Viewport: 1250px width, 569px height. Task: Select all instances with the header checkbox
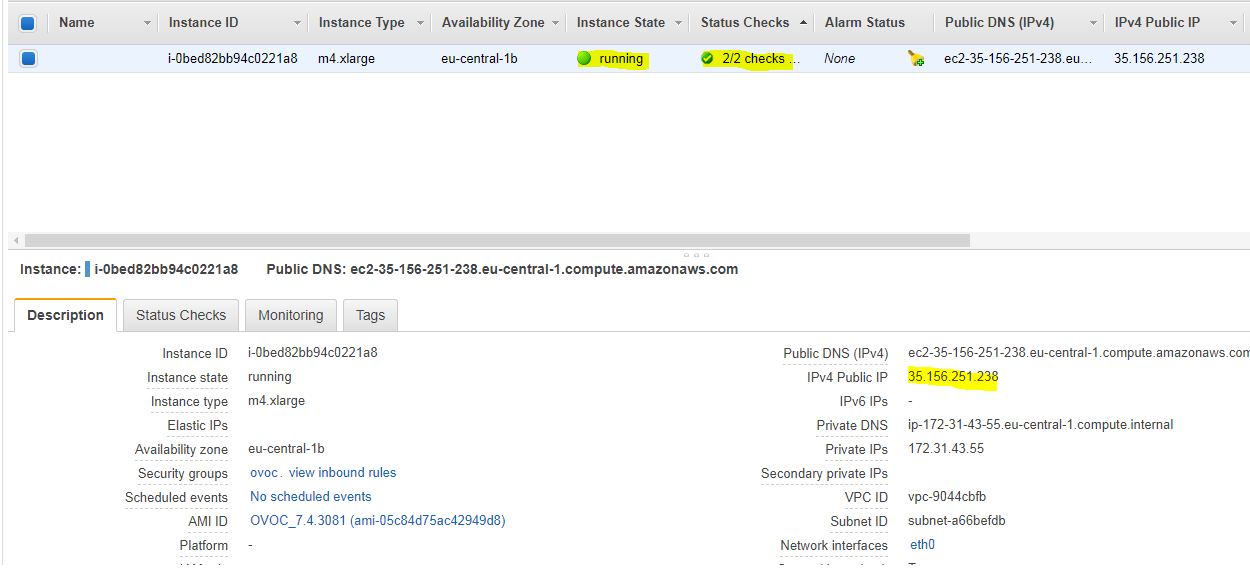click(x=28, y=23)
